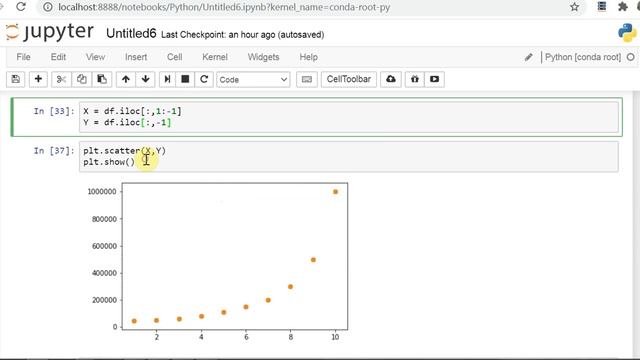This screenshot has height=360, width=640.
Task: Restart the kernel icon
Action: pyautogui.click(x=204, y=79)
